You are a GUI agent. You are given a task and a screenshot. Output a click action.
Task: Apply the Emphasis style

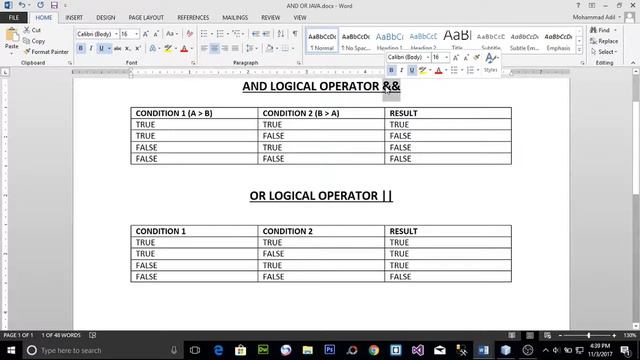click(x=558, y=41)
